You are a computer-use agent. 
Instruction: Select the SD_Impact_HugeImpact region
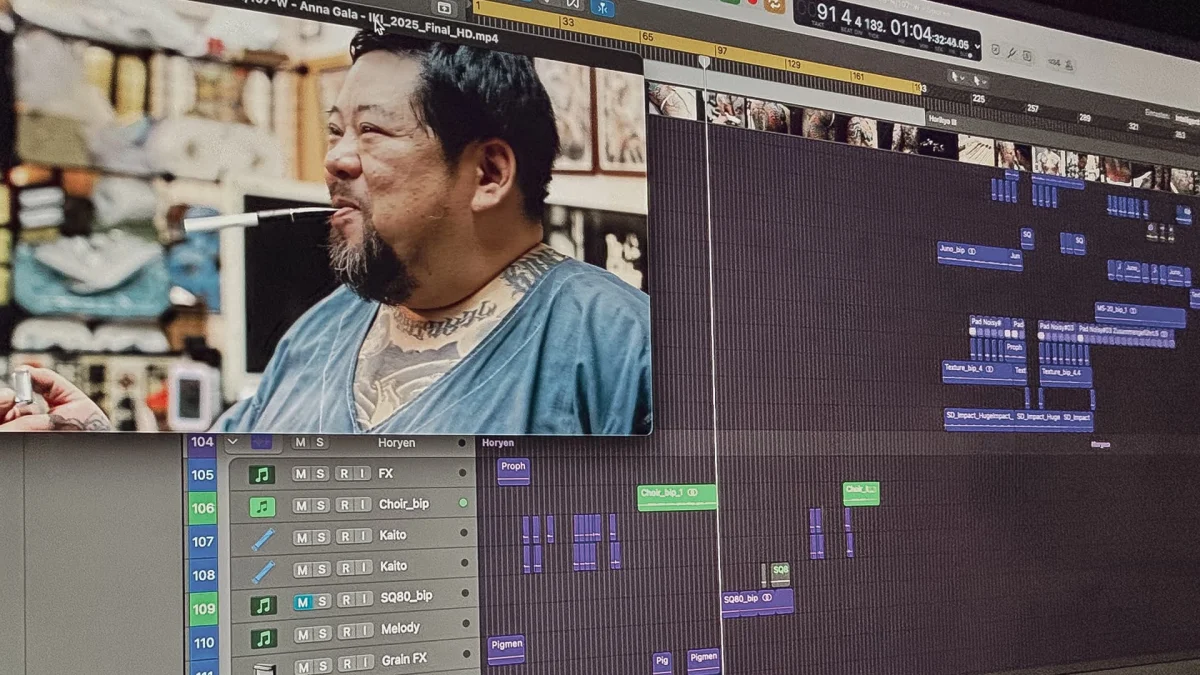(979, 418)
